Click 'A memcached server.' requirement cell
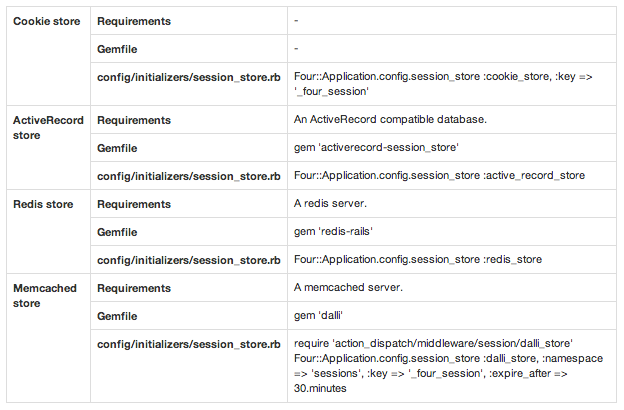Screen dimensions: 624x410 [348, 287]
